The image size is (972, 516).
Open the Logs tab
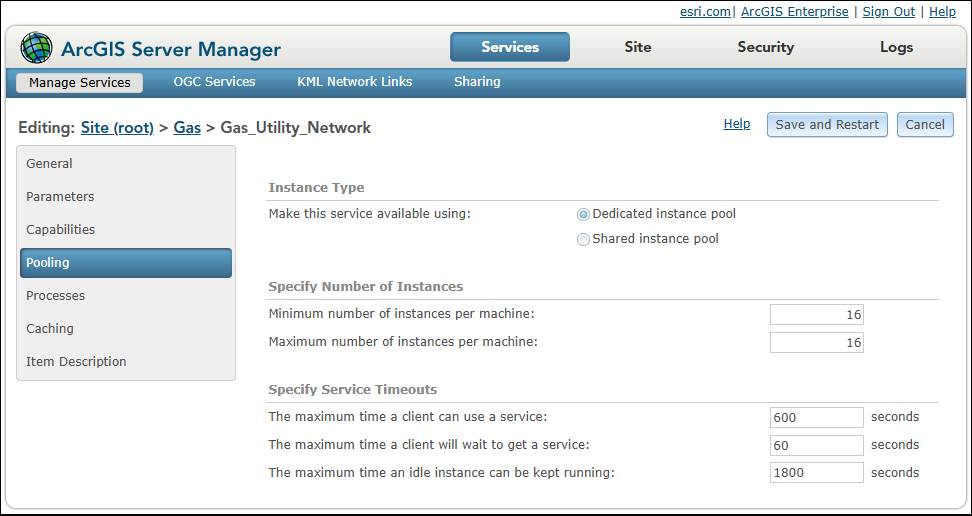pyautogui.click(x=896, y=47)
